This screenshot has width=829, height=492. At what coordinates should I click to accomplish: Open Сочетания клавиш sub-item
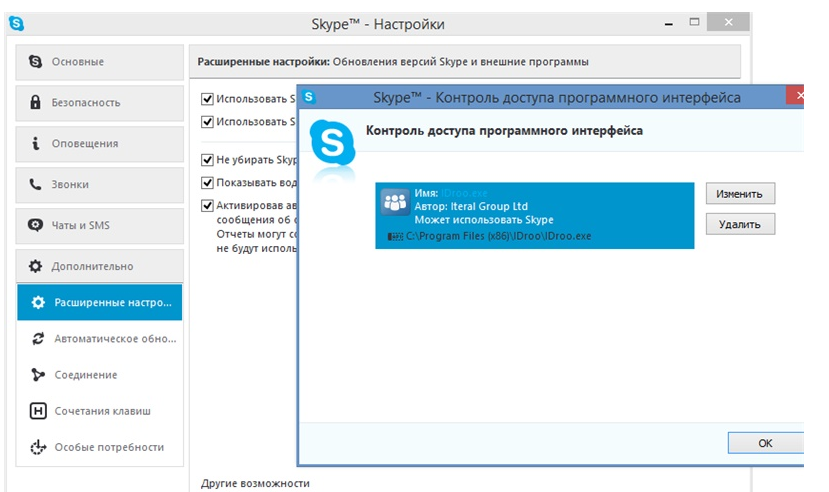[99, 411]
